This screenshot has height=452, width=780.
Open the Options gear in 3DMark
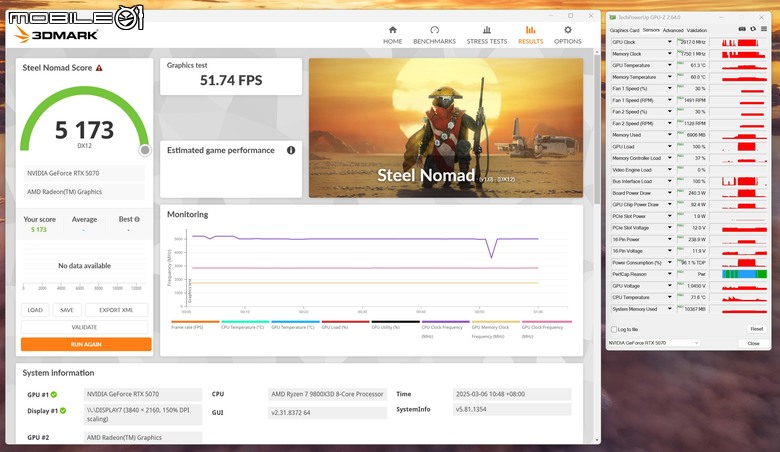click(568, 35)
